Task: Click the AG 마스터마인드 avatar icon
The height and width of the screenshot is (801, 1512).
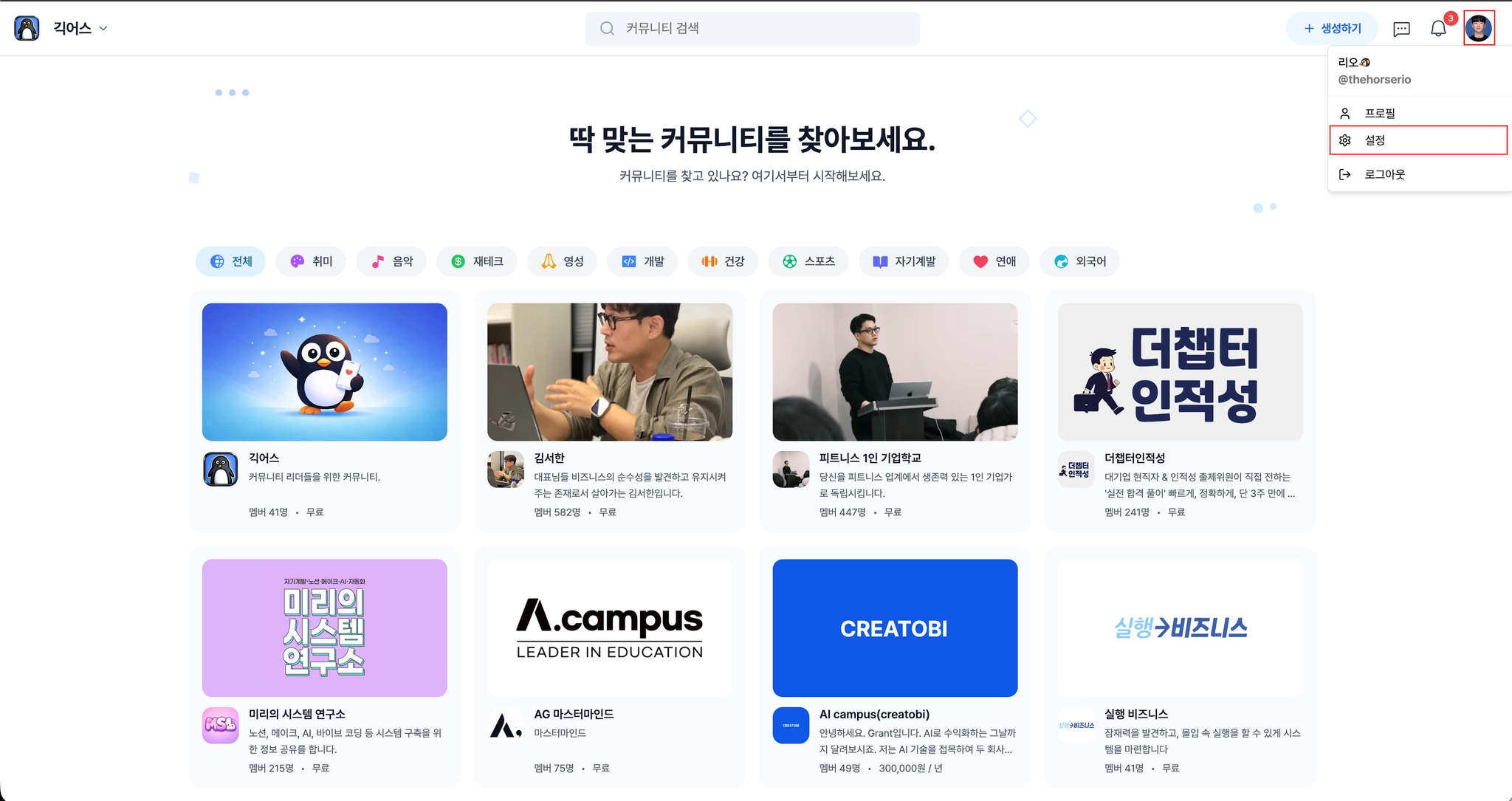Action: point(506,725)
